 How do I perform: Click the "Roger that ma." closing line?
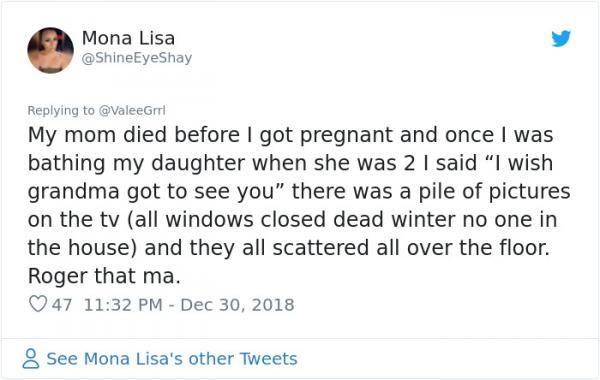click(104, 276)
